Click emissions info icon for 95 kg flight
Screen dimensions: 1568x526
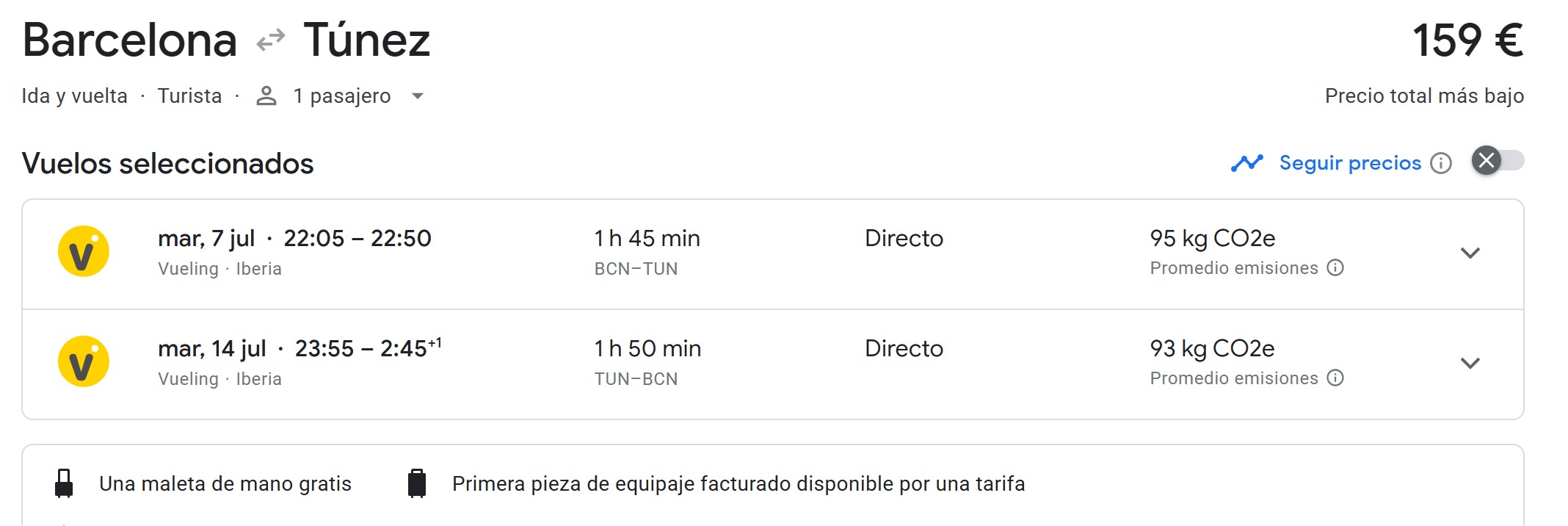(x=1335, y=268)
